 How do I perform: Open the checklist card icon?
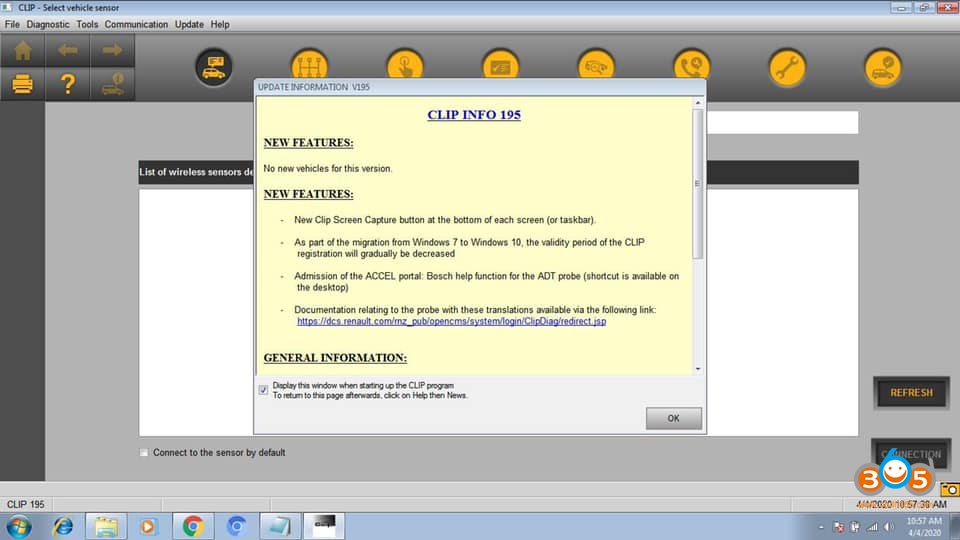[x=500, y=66]
